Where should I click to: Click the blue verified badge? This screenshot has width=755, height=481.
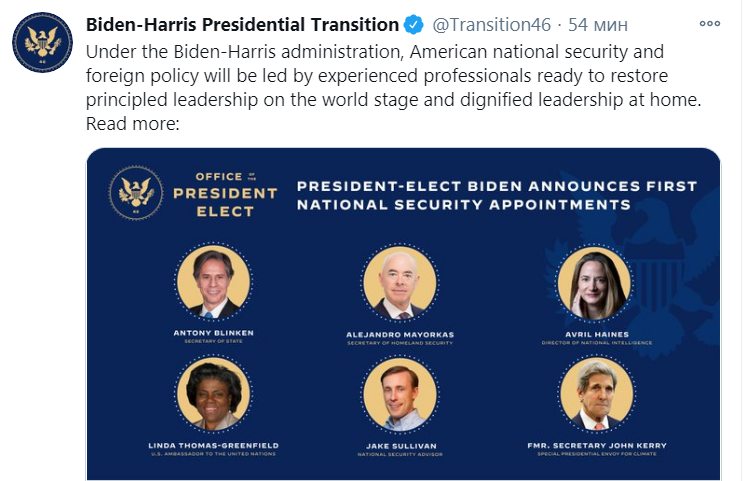pos(416,24)
